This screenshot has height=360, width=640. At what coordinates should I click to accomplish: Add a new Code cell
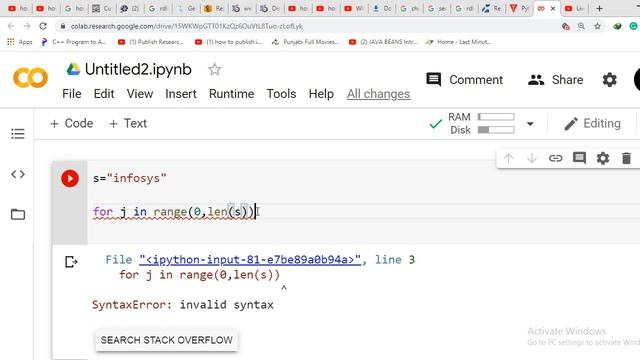tap(71, 123)
